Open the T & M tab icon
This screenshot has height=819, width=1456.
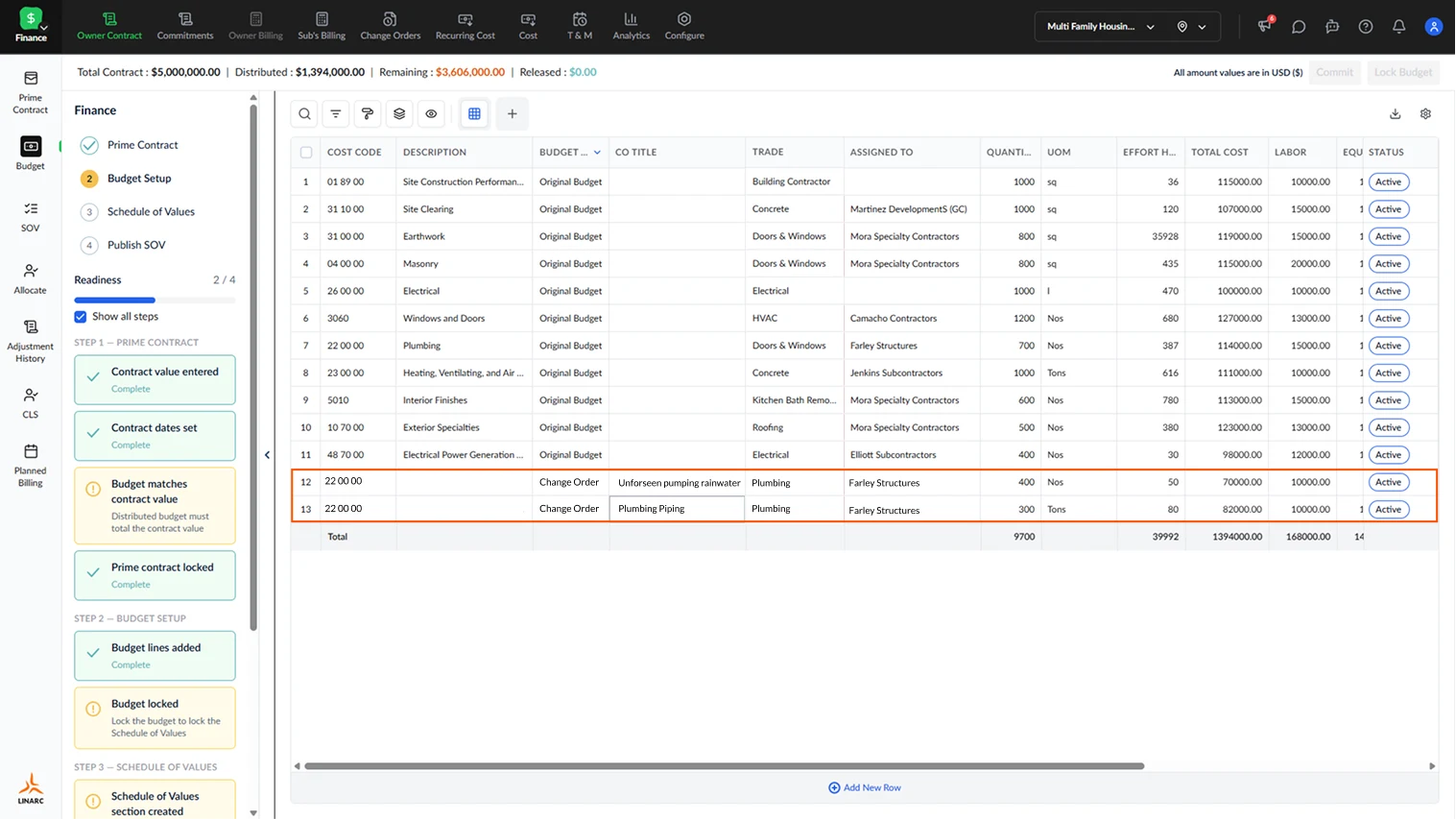580,19
